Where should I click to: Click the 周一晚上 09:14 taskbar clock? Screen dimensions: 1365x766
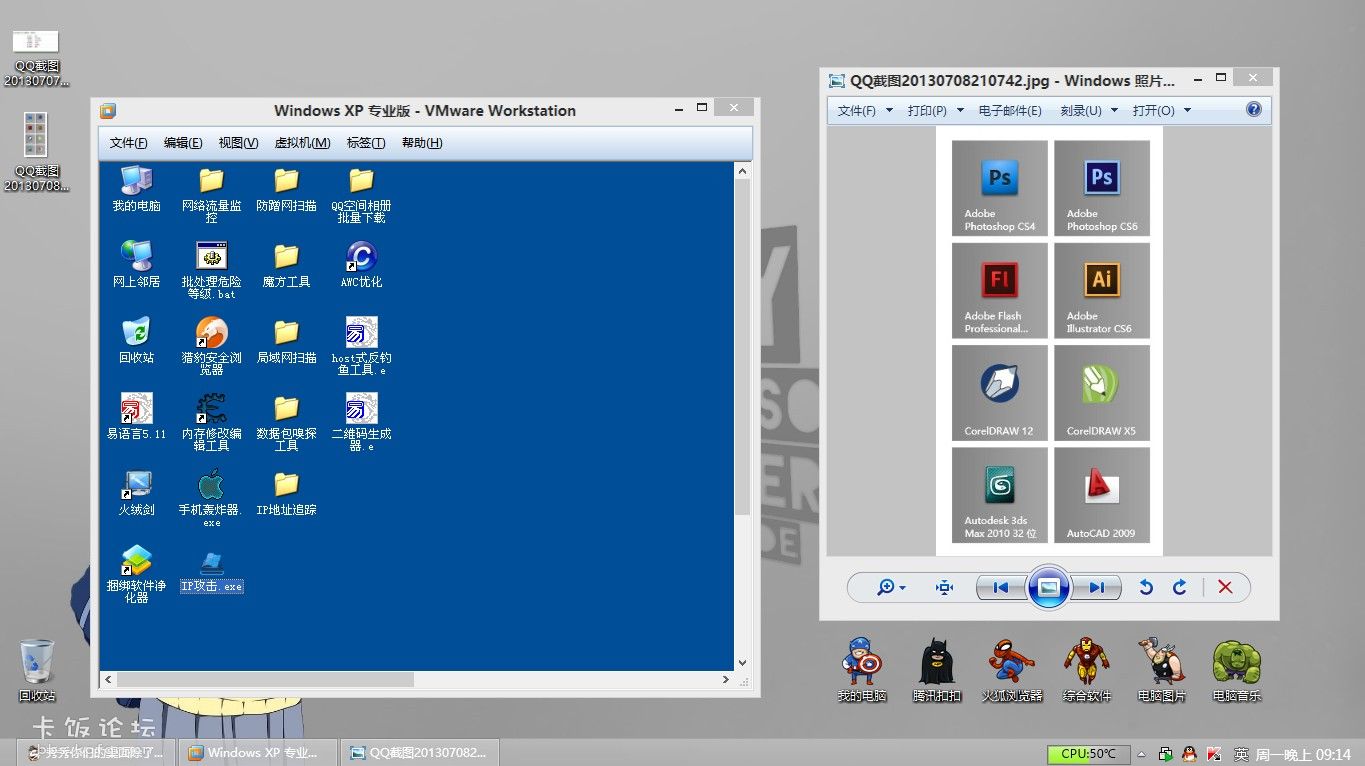pyautogui.click(x=1303, y=754)
